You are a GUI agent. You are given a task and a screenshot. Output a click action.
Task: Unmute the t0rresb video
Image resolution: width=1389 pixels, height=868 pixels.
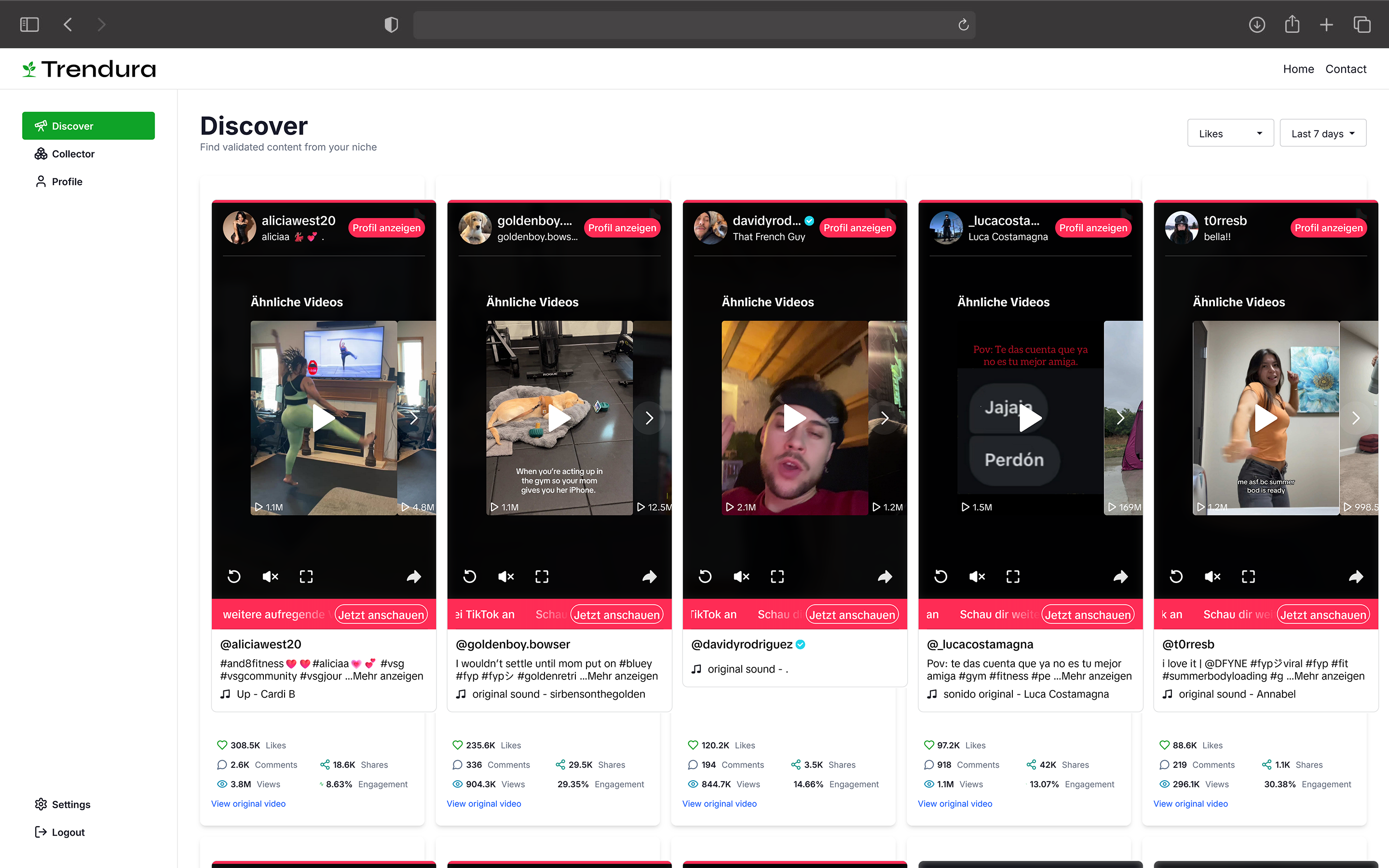pyautogui.click(x=1212, y=576)
